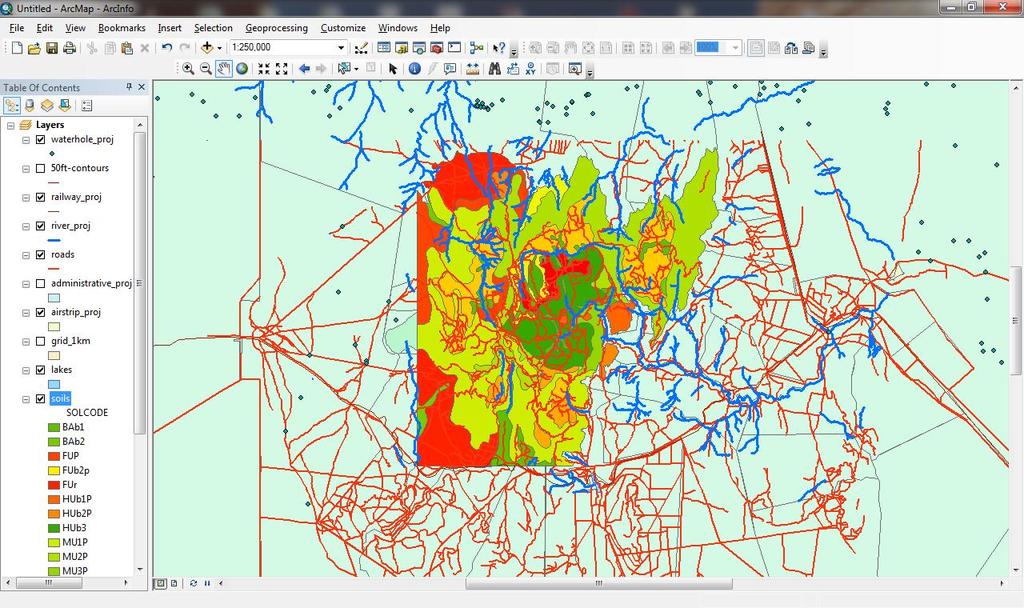Hide the lakes layer

(40, 370)
